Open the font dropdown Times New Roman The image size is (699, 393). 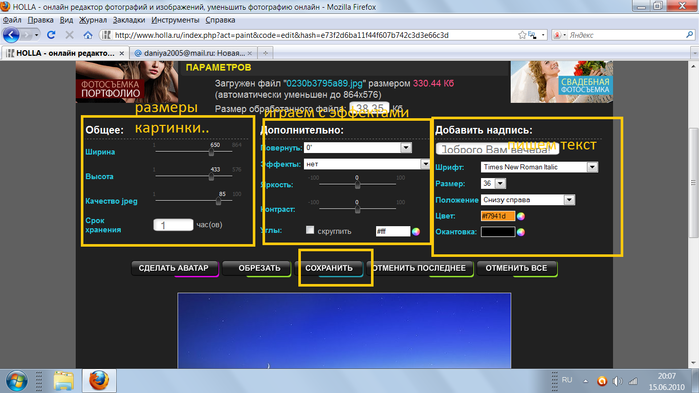tap(592, 167)
